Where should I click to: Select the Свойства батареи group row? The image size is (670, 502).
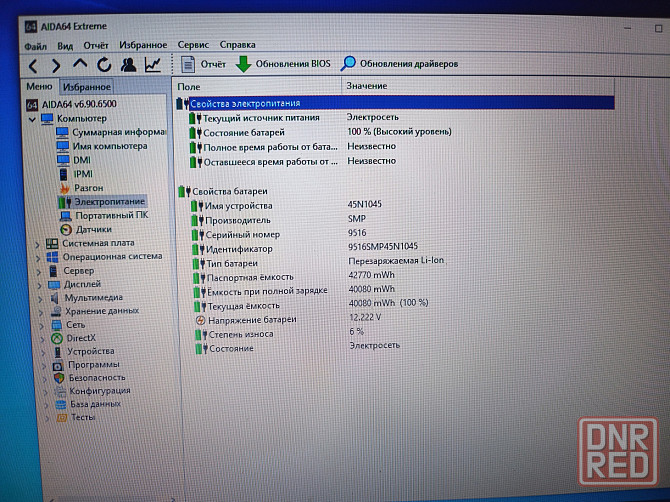click(223, 191)
